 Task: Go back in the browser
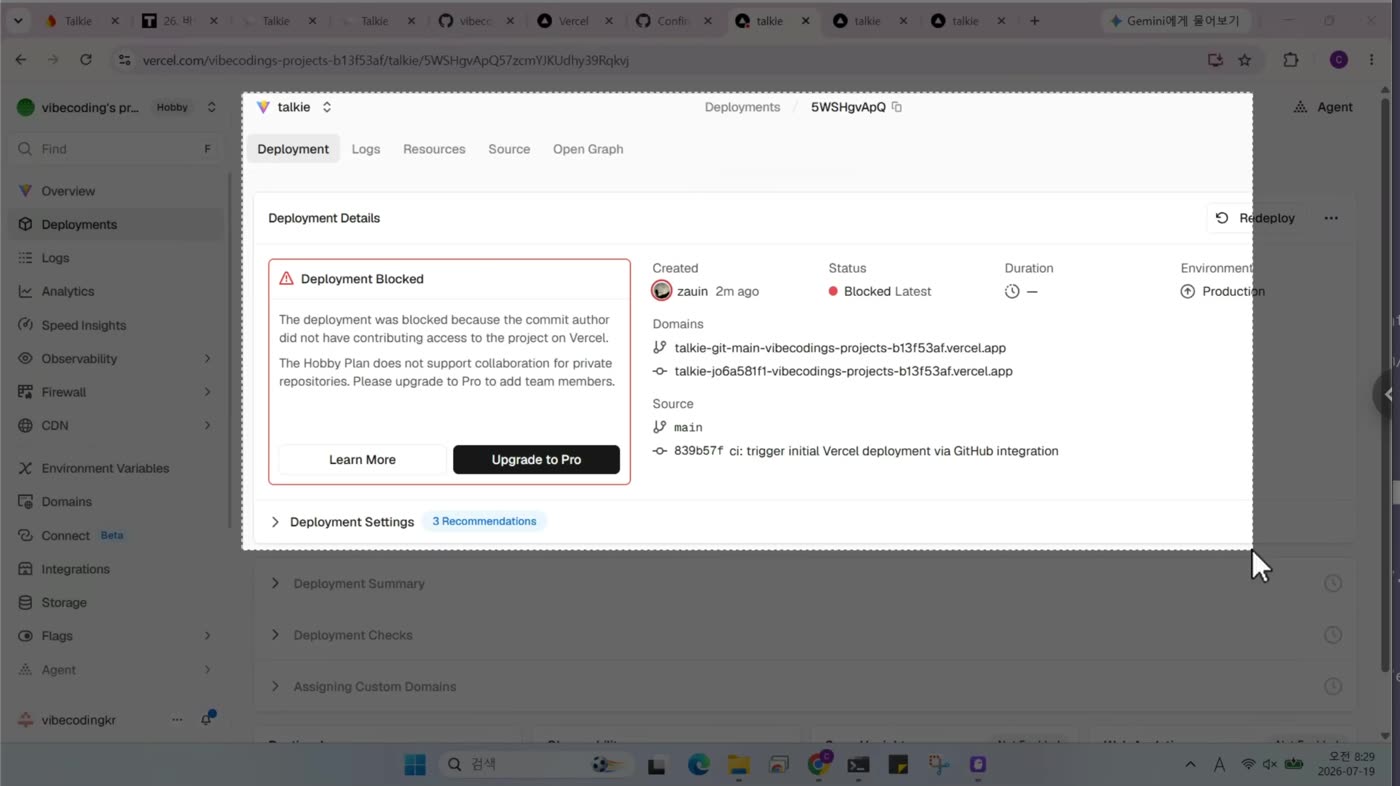tap(21, 60)
